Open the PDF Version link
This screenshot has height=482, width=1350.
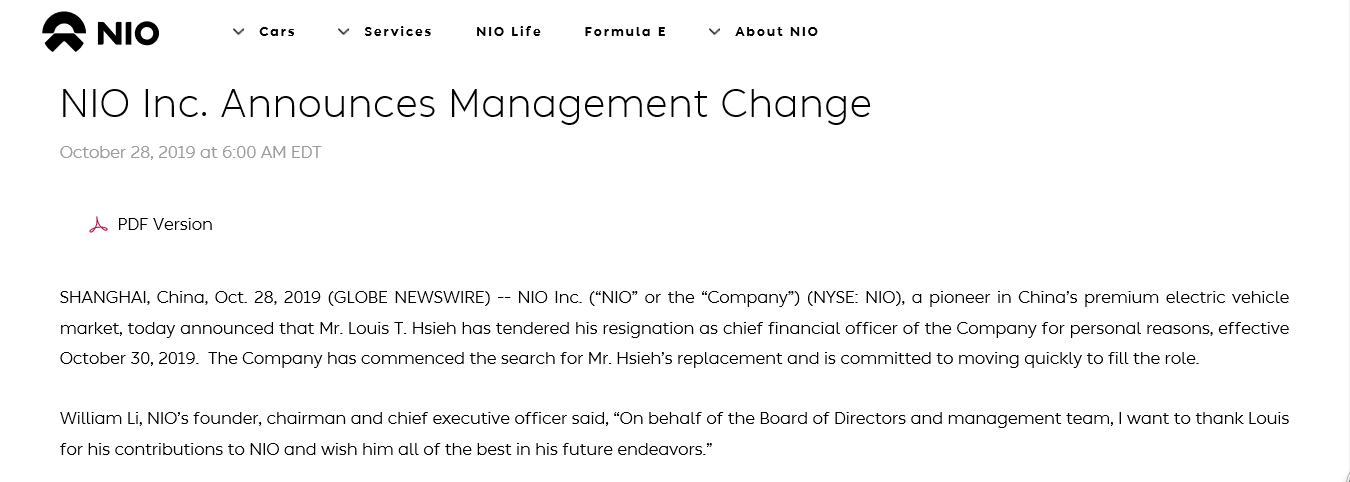point(165,225)
